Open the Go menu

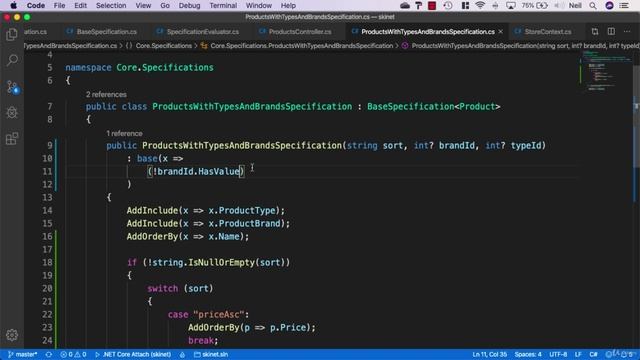165,6
